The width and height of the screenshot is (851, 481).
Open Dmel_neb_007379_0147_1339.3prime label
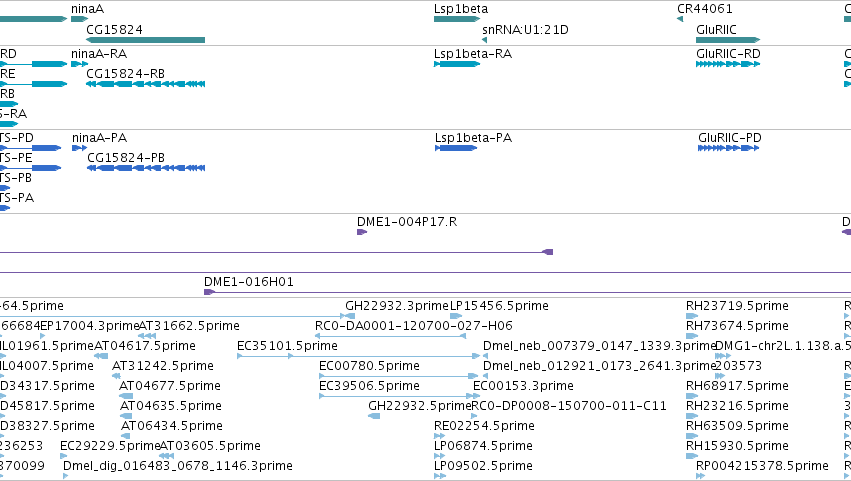coord(599,346)
